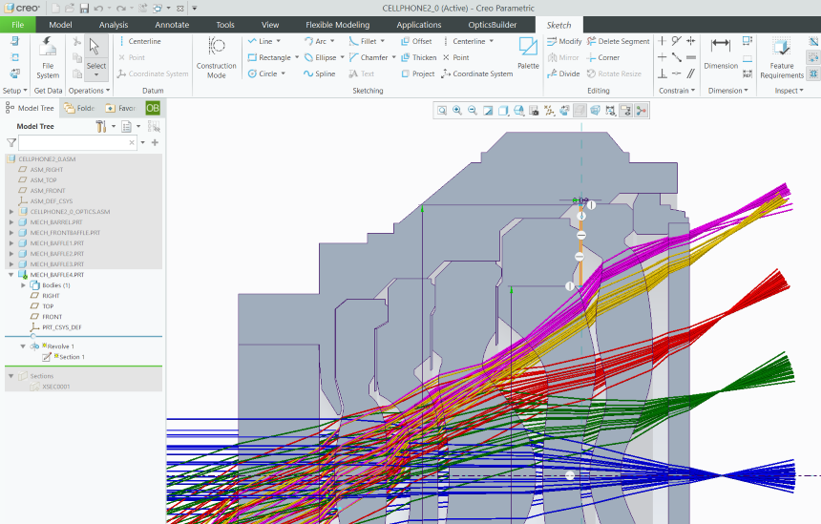This screenshot has width=821, height=524.
Task: Click Zoom In in graphics toolbar
Action: [x=457, y=111]
